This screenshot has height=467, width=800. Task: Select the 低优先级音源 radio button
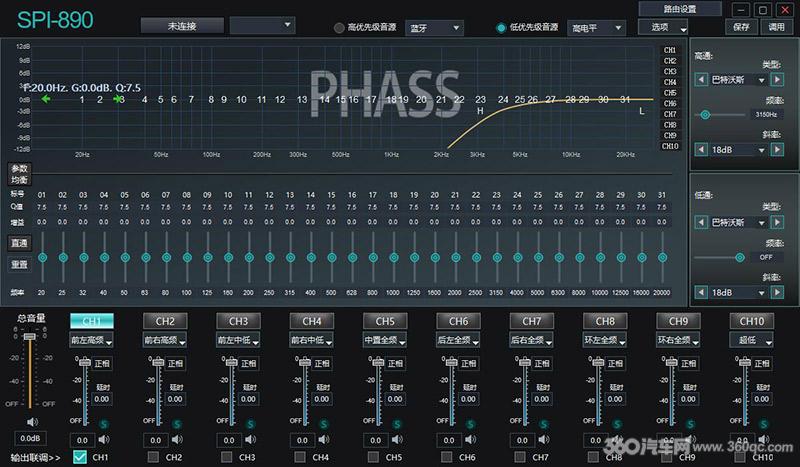tap(502, 28)
